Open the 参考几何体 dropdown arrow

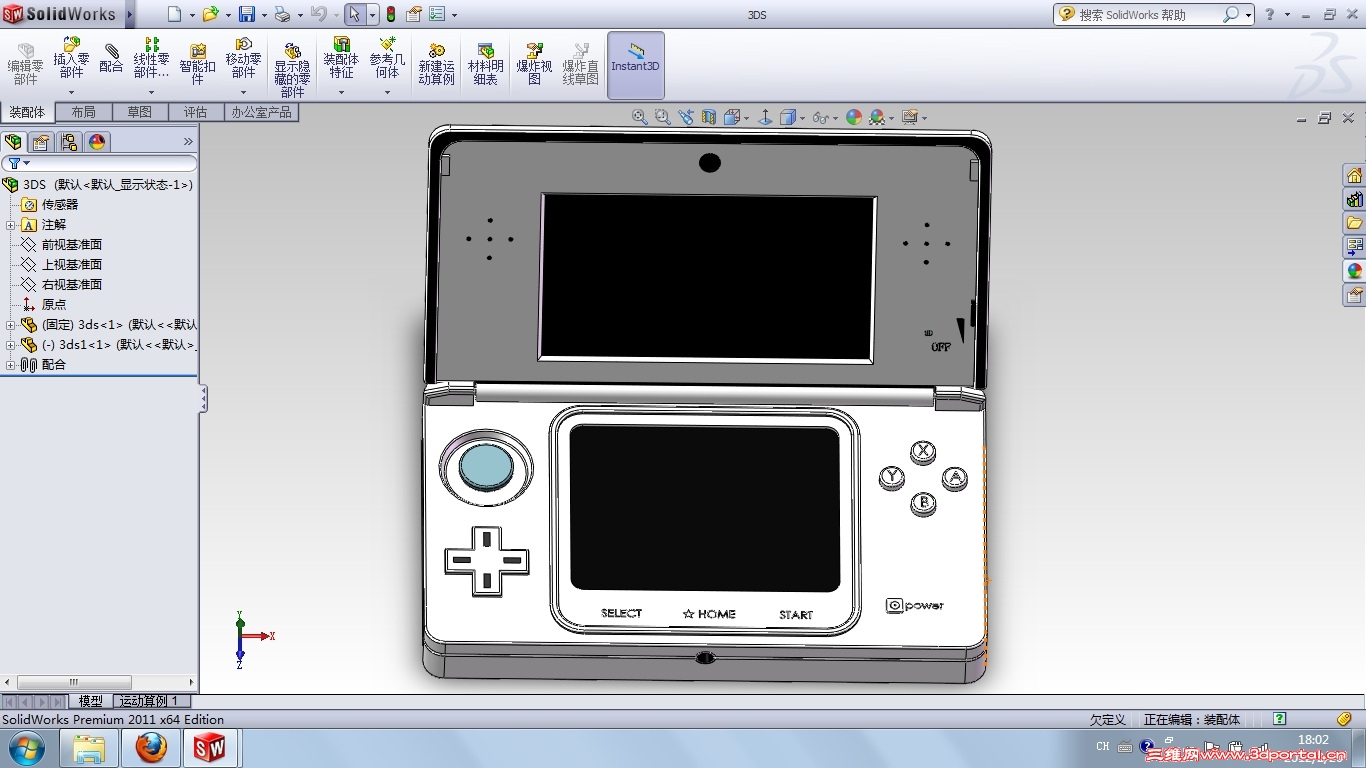tap(387, 92)
